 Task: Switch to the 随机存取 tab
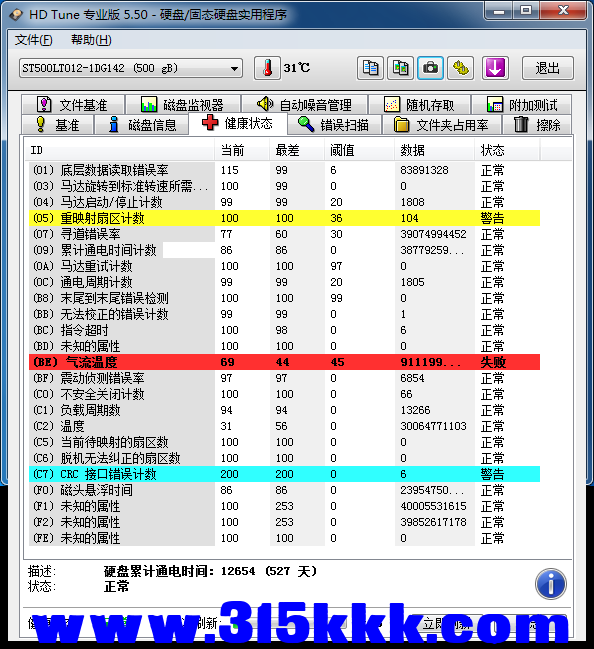click(419, 105)
